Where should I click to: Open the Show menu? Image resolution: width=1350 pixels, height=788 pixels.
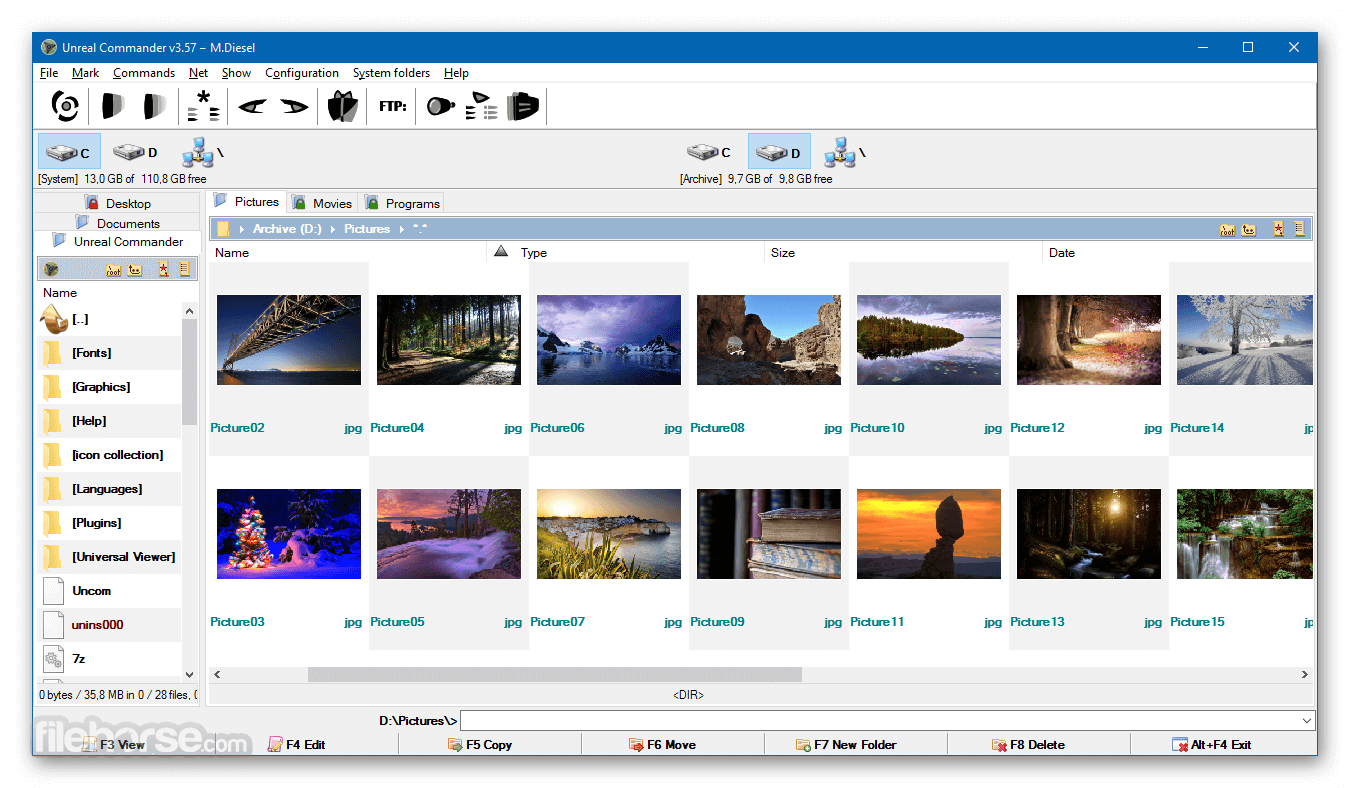[236, 73]
